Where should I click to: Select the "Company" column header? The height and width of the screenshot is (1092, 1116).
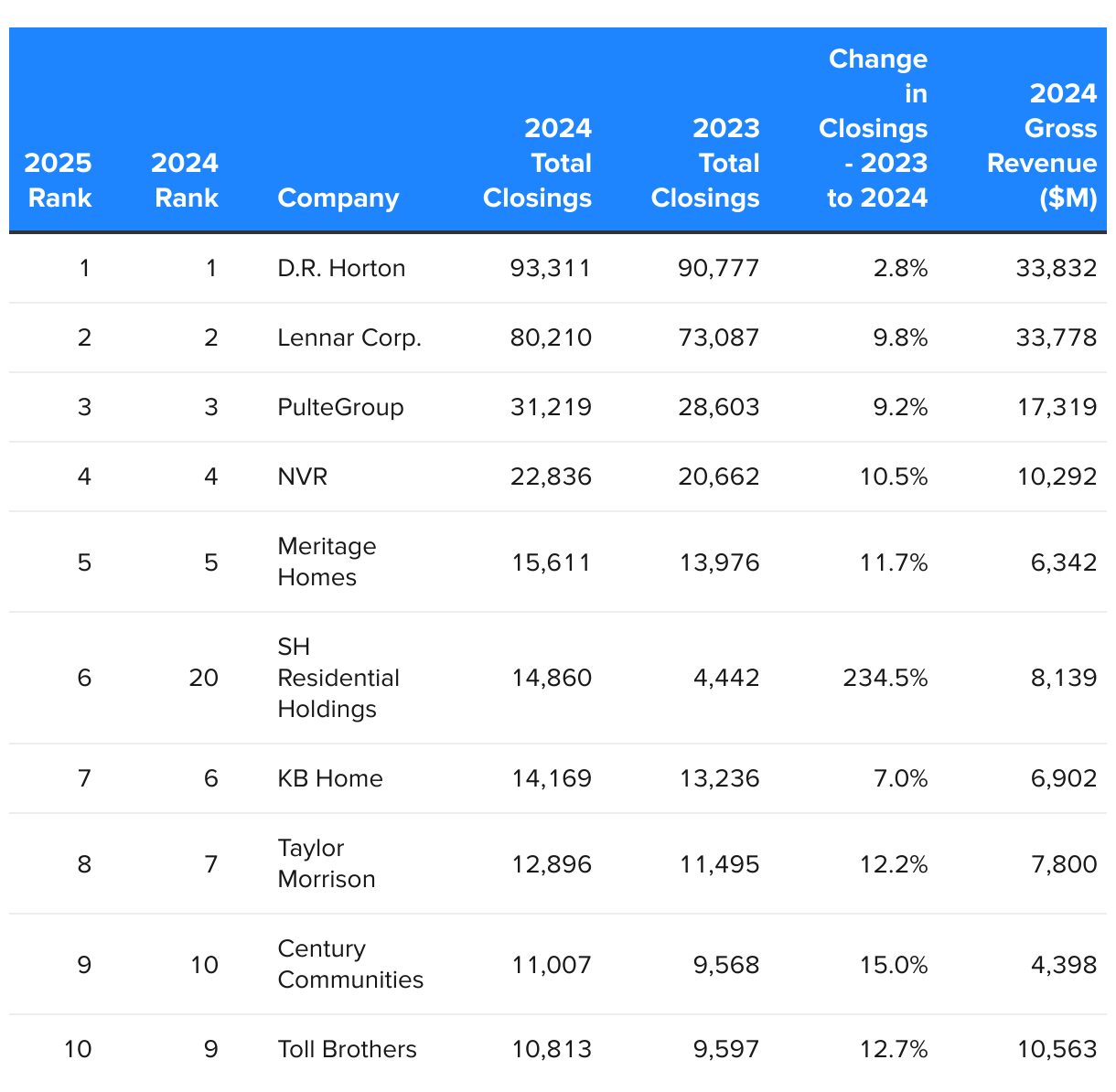(x=338, y=198)
